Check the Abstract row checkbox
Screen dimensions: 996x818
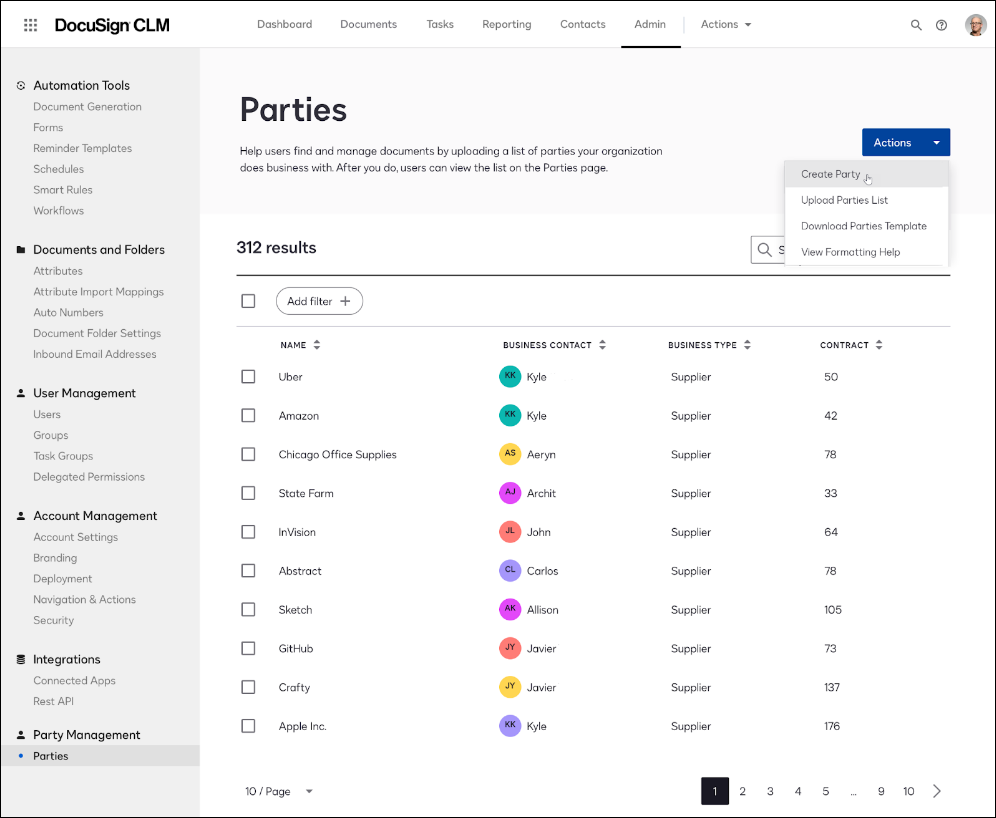click(248, 570)
